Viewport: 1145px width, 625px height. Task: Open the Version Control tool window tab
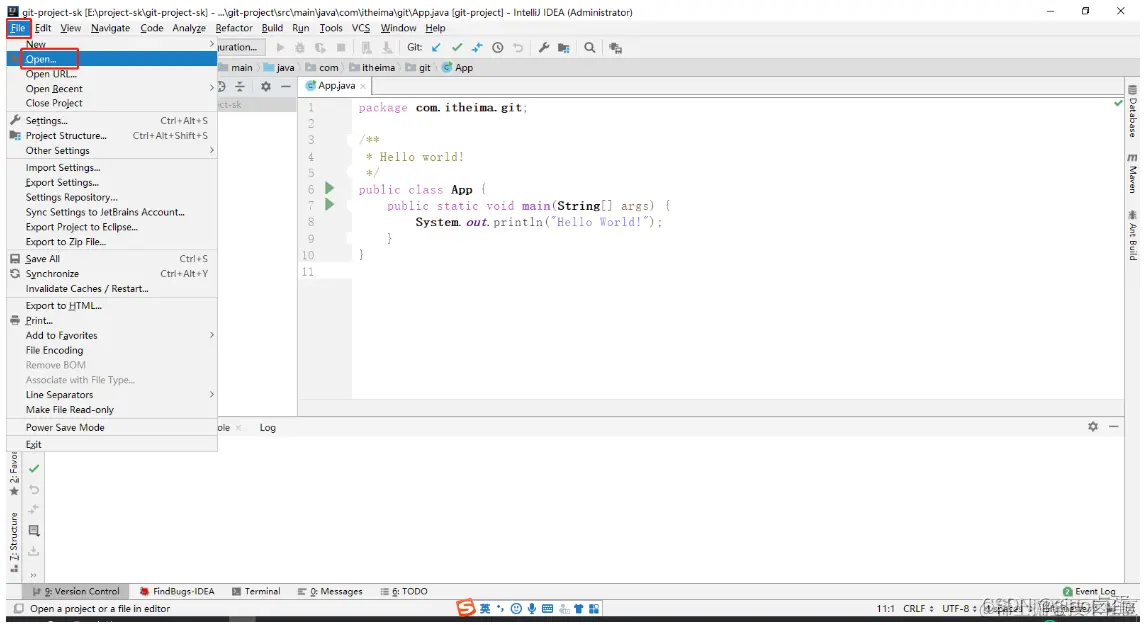(76, 591)
